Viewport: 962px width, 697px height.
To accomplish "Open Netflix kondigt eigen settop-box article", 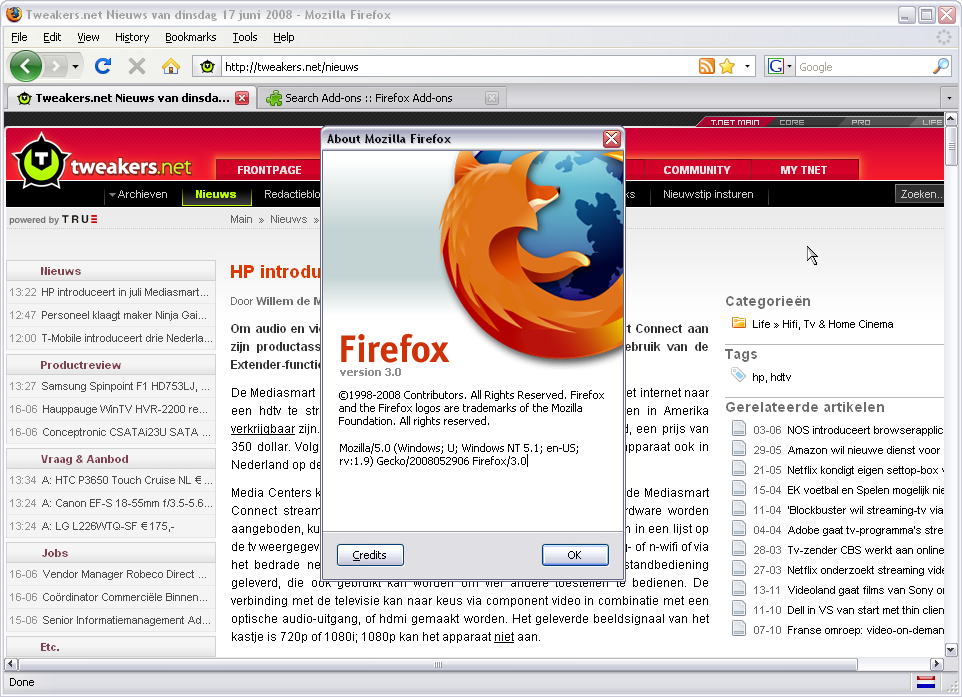I will 865,470.
